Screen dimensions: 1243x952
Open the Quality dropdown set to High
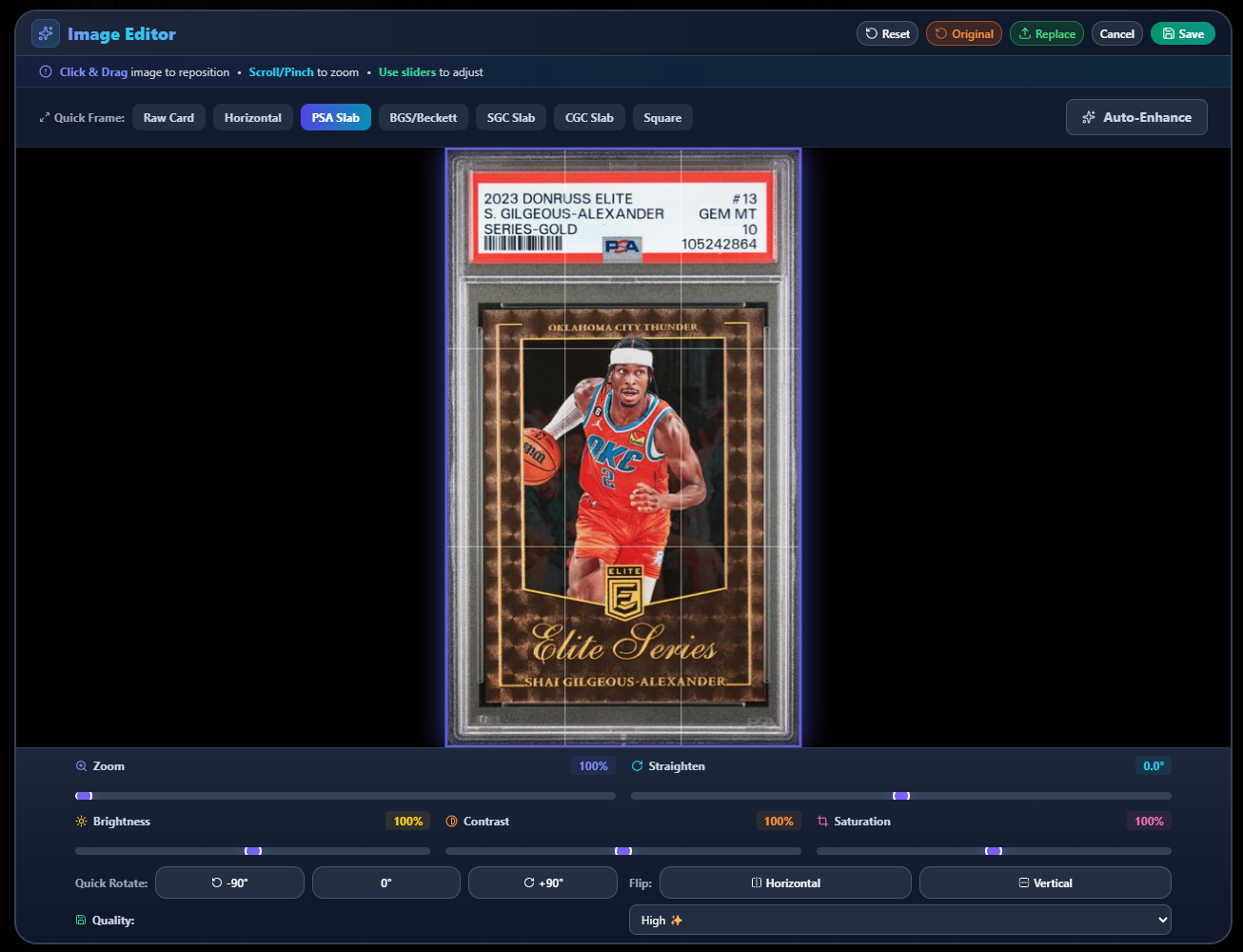pos(900,919)
